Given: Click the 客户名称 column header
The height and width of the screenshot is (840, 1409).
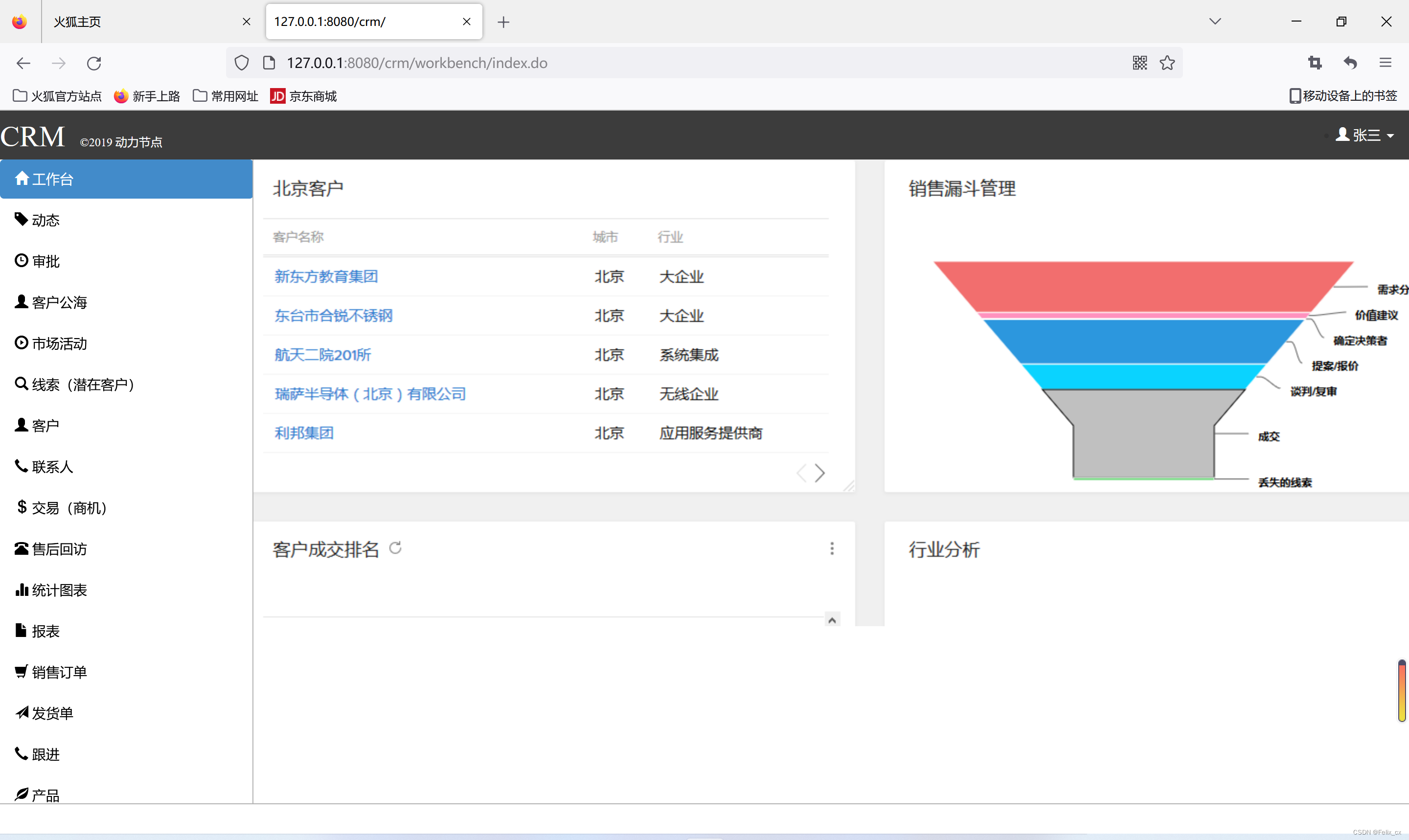Looking at the screenshot, I should 298,237.
